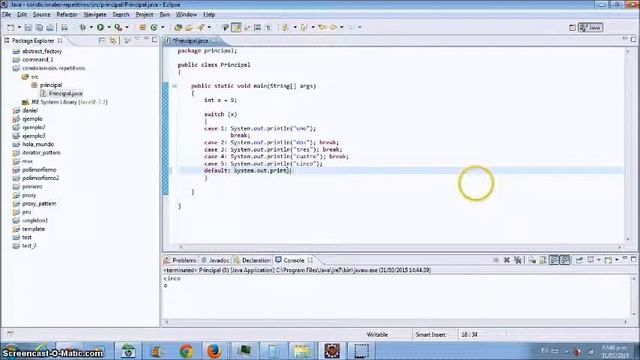Viewport: 640px width, 360px height.
Task: Click the Save All toolbar icon
Action: pyautogui.click(x=39, y=27)
